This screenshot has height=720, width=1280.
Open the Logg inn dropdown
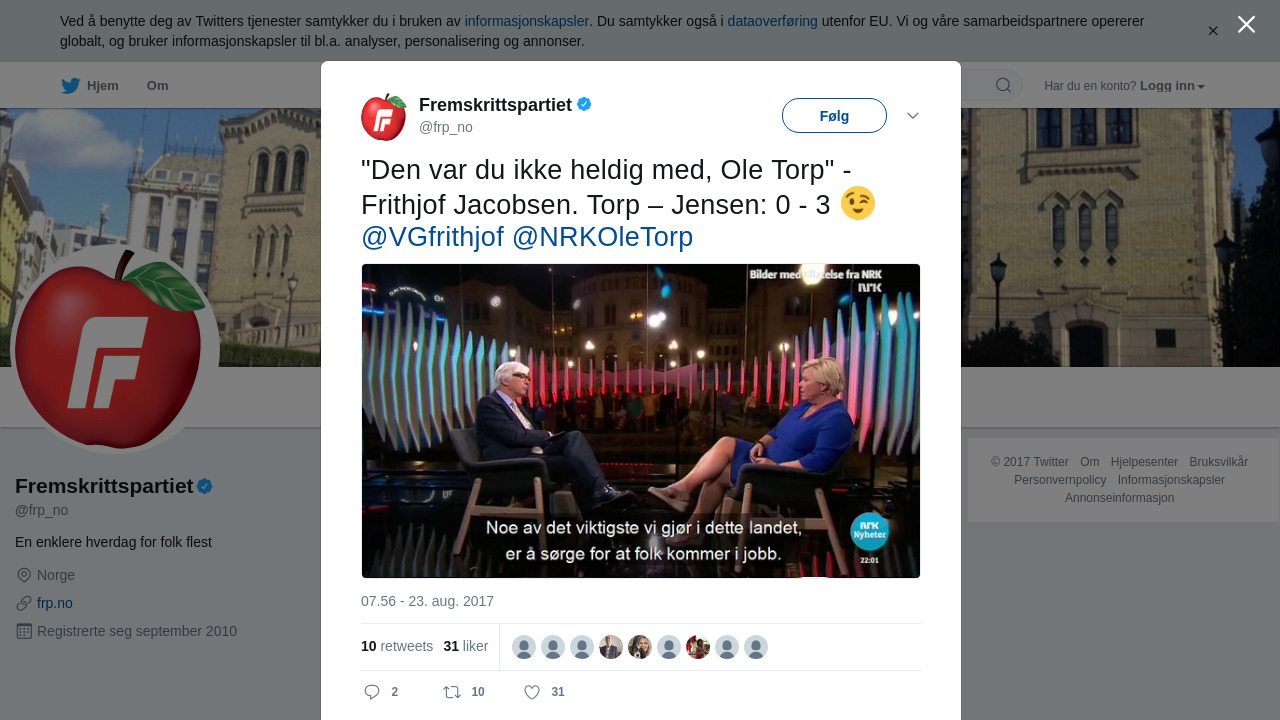pyautogui.click(x=1172, y=86)
